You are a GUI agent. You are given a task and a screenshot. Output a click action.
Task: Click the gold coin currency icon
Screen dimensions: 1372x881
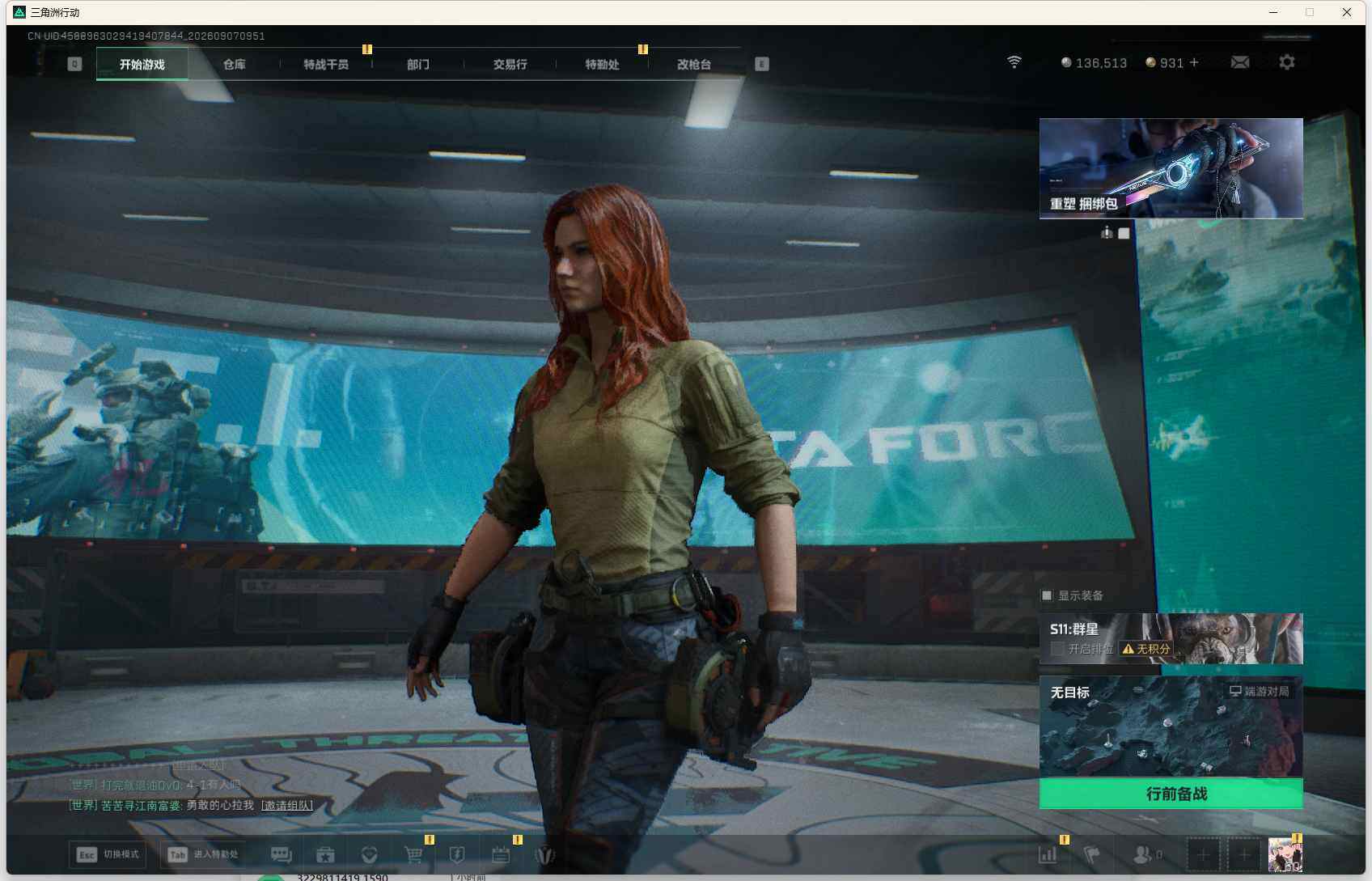click(x=1150, y=62)
